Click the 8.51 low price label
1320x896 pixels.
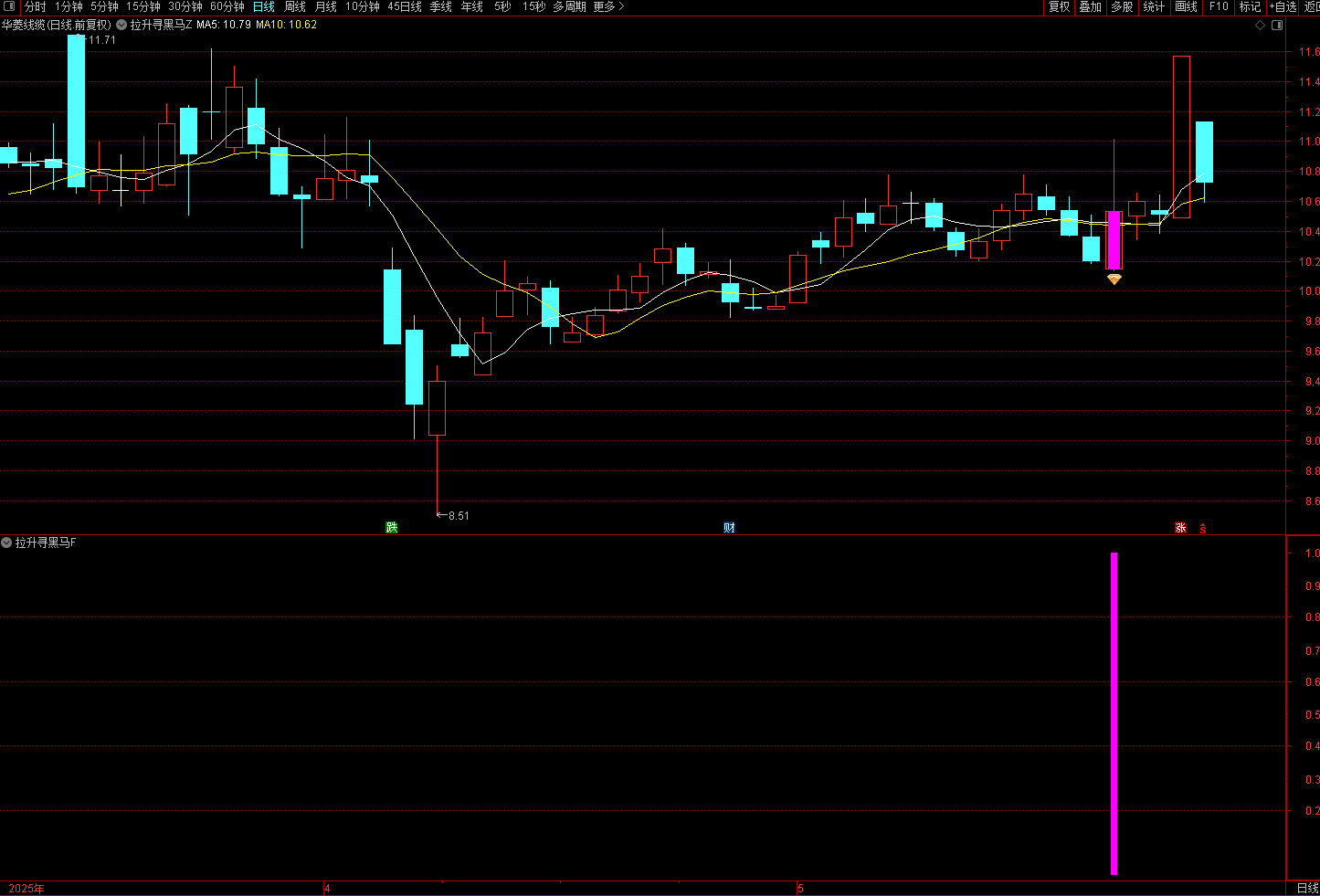[x=459, y=516]
